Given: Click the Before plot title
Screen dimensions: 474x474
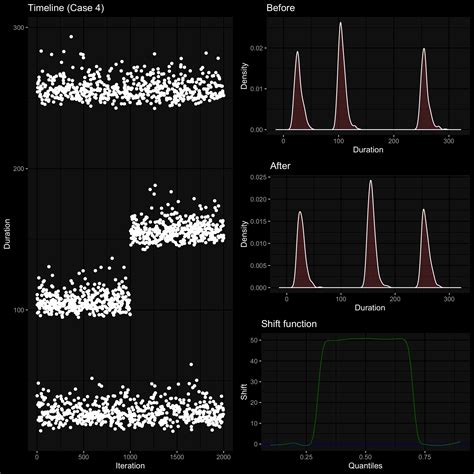Looking at the screenshot, I should [280, 8].
